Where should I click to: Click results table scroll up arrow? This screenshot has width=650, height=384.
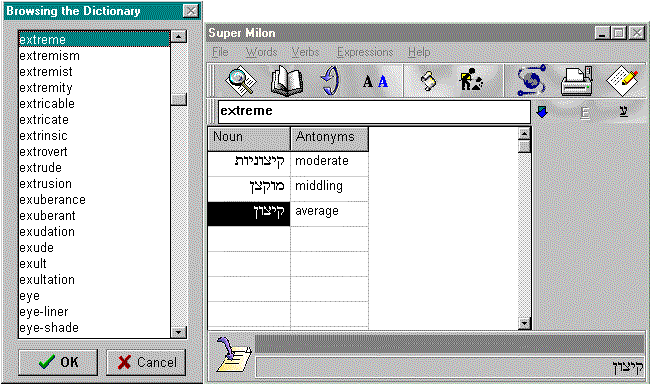tap(524, 134)
